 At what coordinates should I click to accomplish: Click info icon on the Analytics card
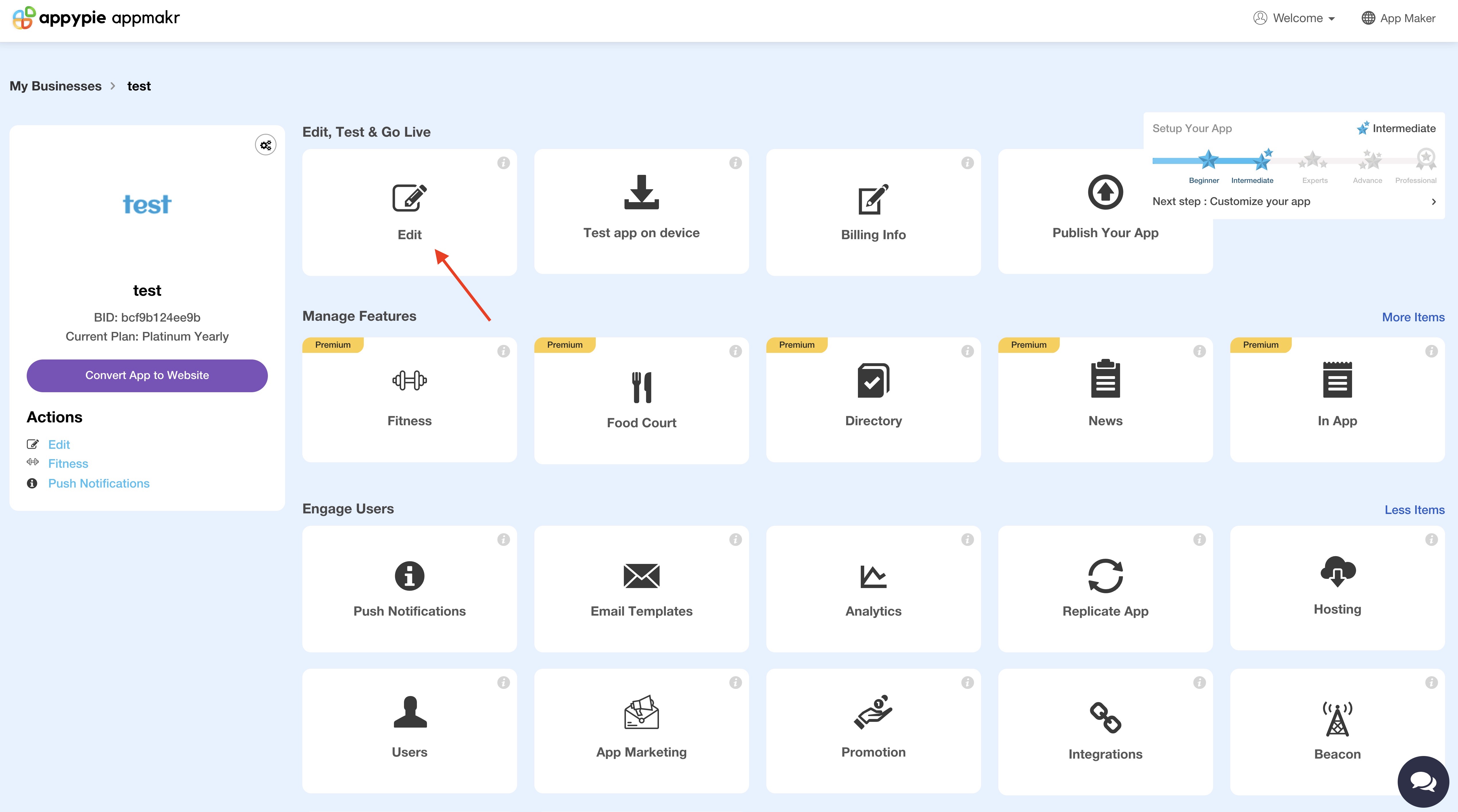pyautogui.click(x=967, y=540)
